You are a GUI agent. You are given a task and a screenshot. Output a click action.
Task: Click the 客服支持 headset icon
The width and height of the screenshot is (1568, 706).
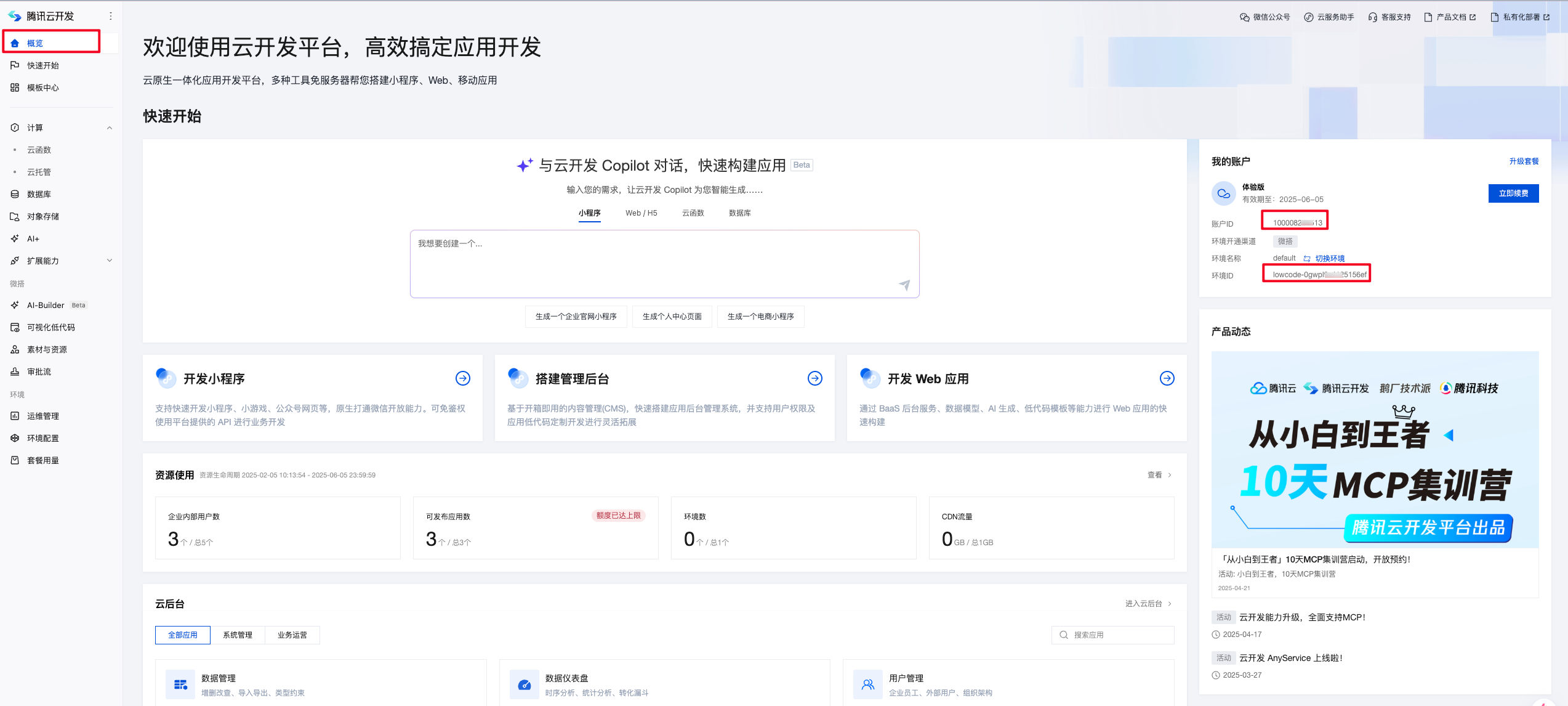pyautogui.click(x=1373, y=17)
